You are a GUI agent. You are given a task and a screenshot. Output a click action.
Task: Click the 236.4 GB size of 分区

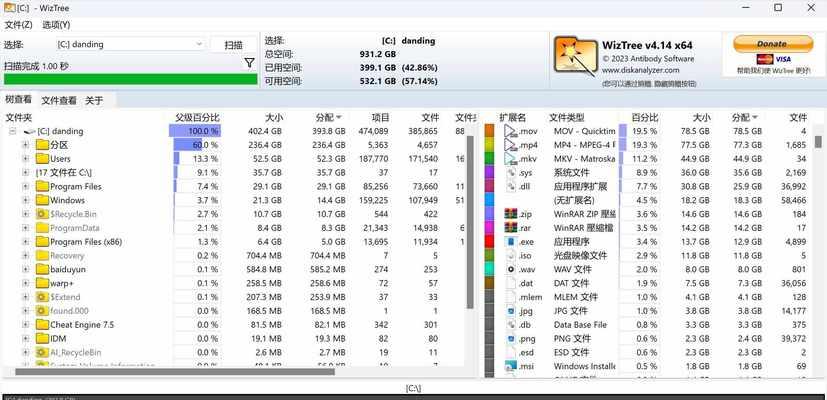click(265, 145)
